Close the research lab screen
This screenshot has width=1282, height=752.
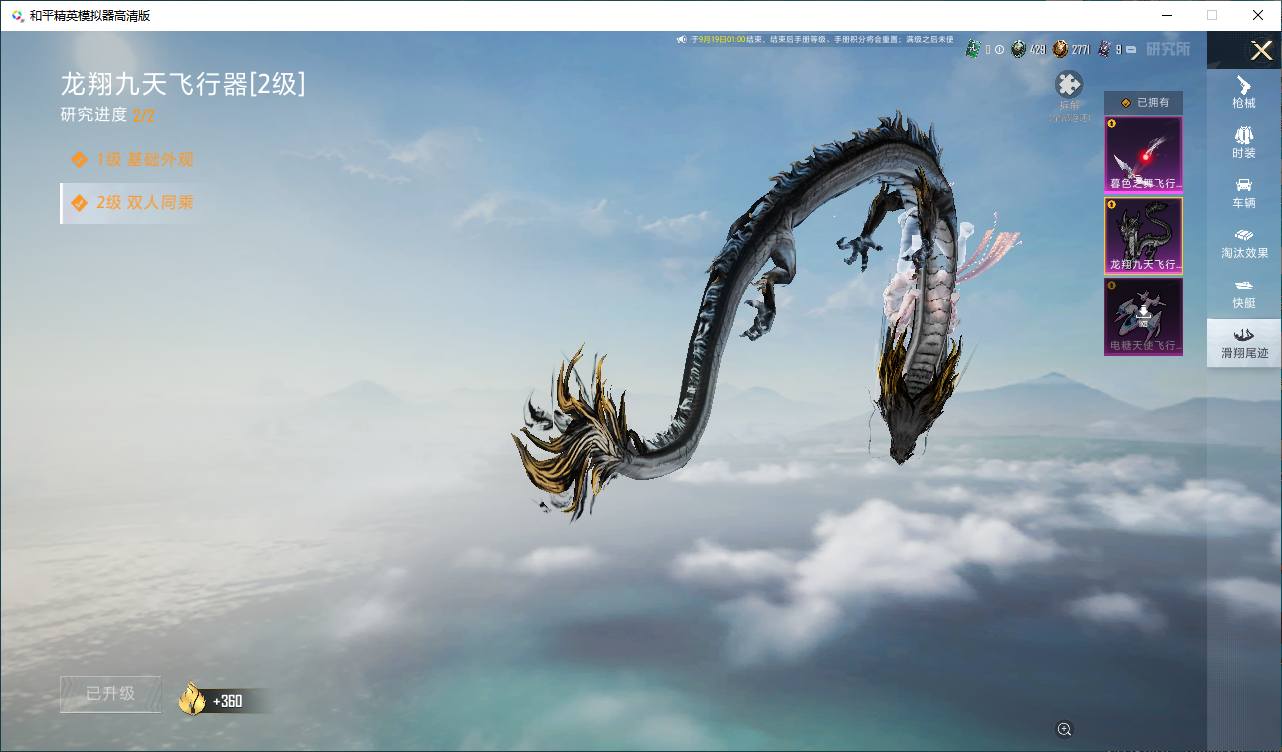[x=1262, y=50]
